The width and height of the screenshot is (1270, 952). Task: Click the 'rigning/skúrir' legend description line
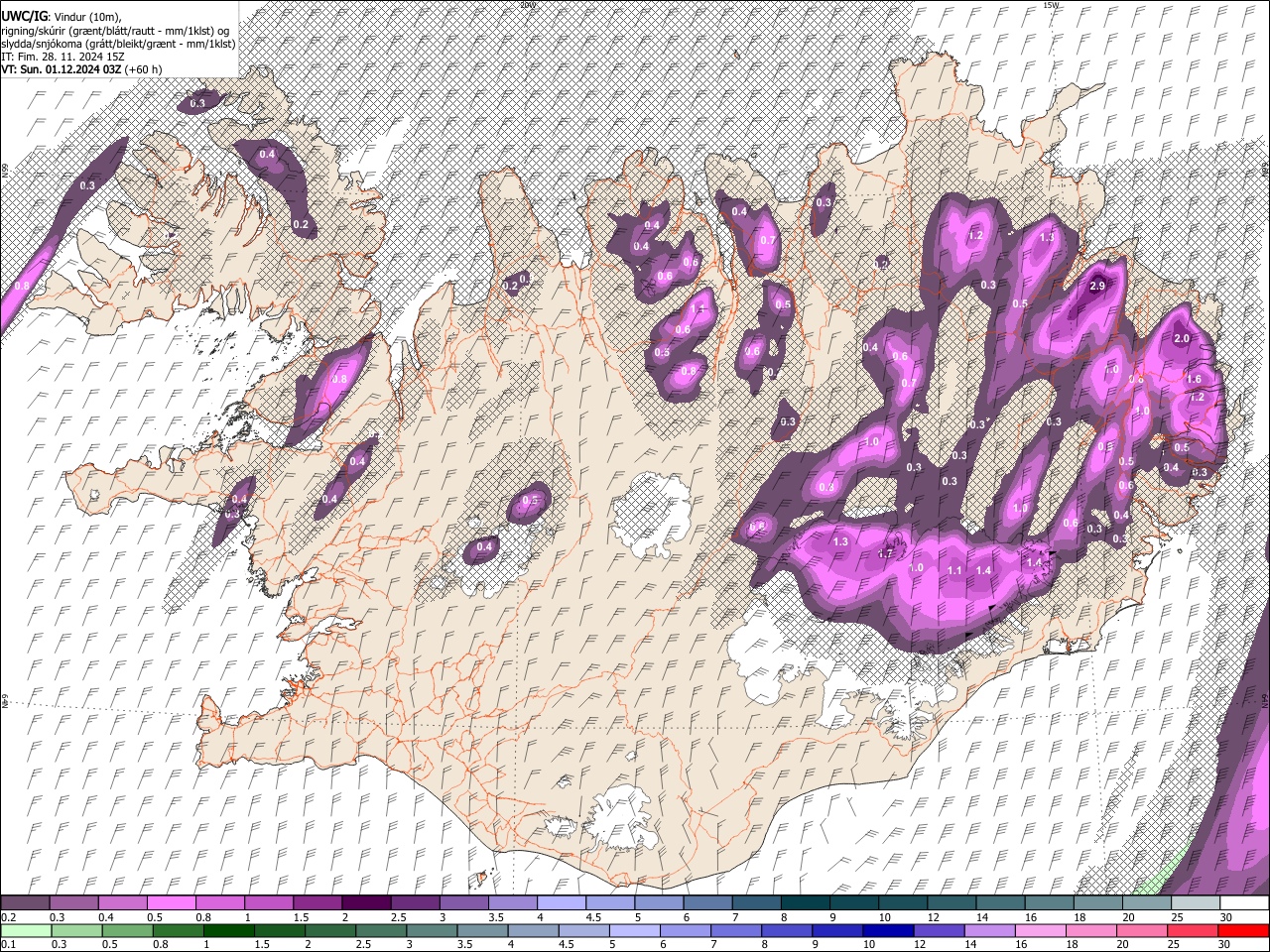pos(114,31)
